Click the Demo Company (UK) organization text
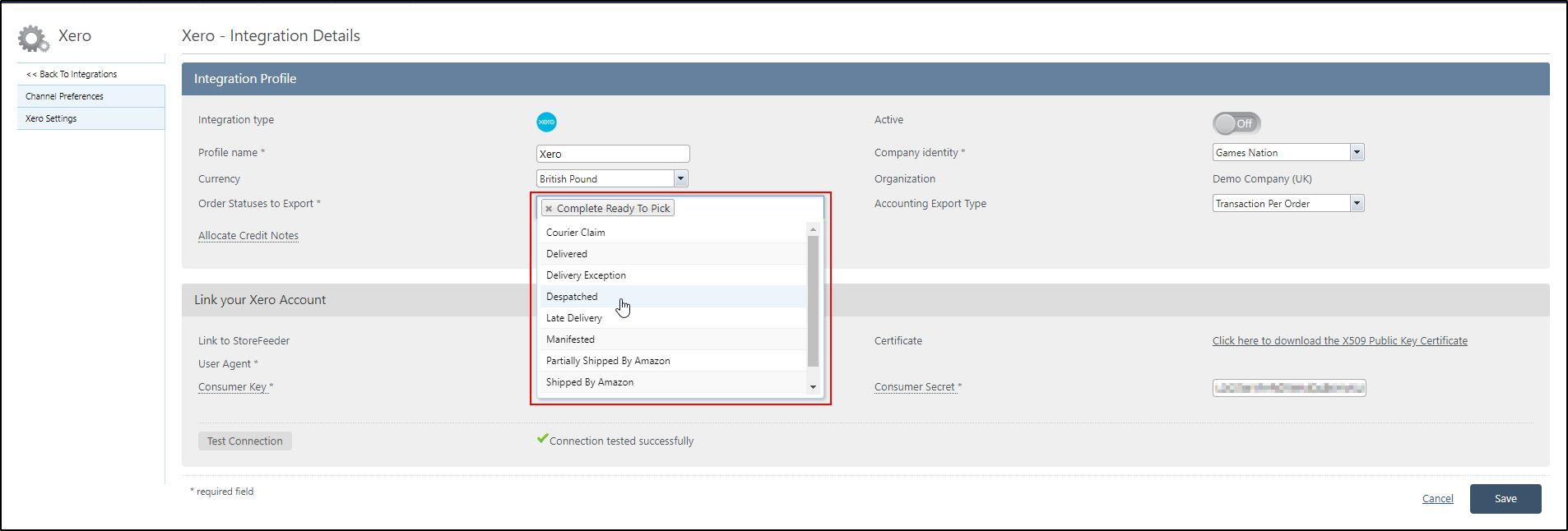Image resolution: width=1568 pixels, height=531 pixels. [x=1262, y=179]
